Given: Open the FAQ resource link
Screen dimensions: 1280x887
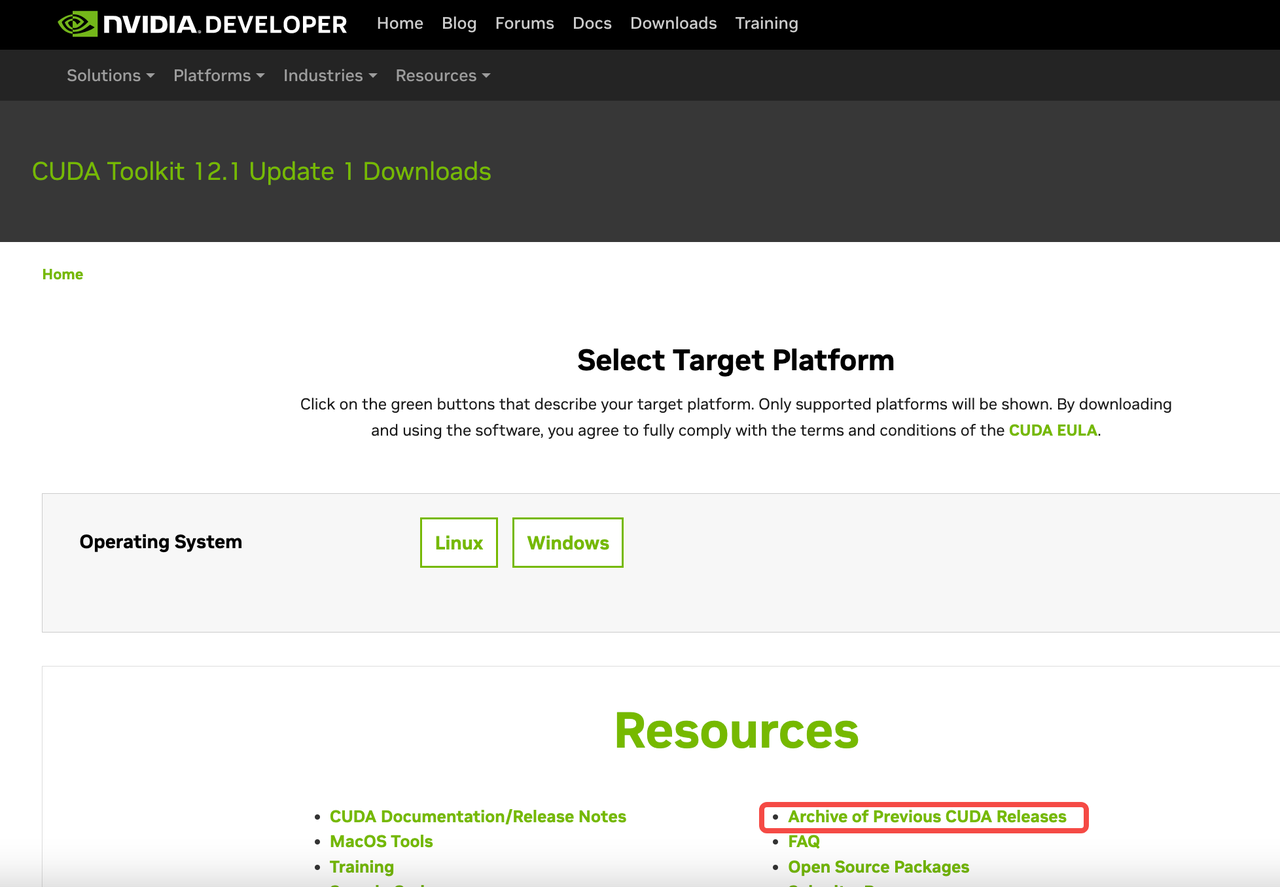Looking at the screenshot, I should click(804, 841).
